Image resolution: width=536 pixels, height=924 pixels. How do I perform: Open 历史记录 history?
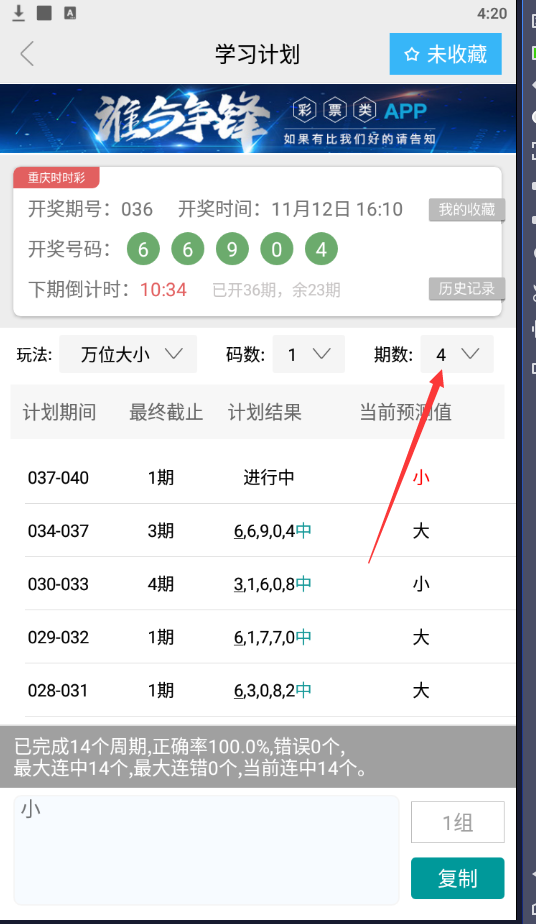coord(466,288)
